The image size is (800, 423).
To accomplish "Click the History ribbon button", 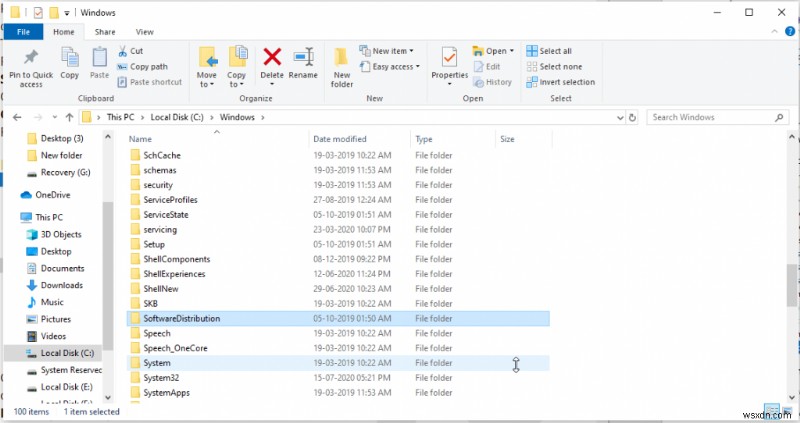I will [493, 82].
